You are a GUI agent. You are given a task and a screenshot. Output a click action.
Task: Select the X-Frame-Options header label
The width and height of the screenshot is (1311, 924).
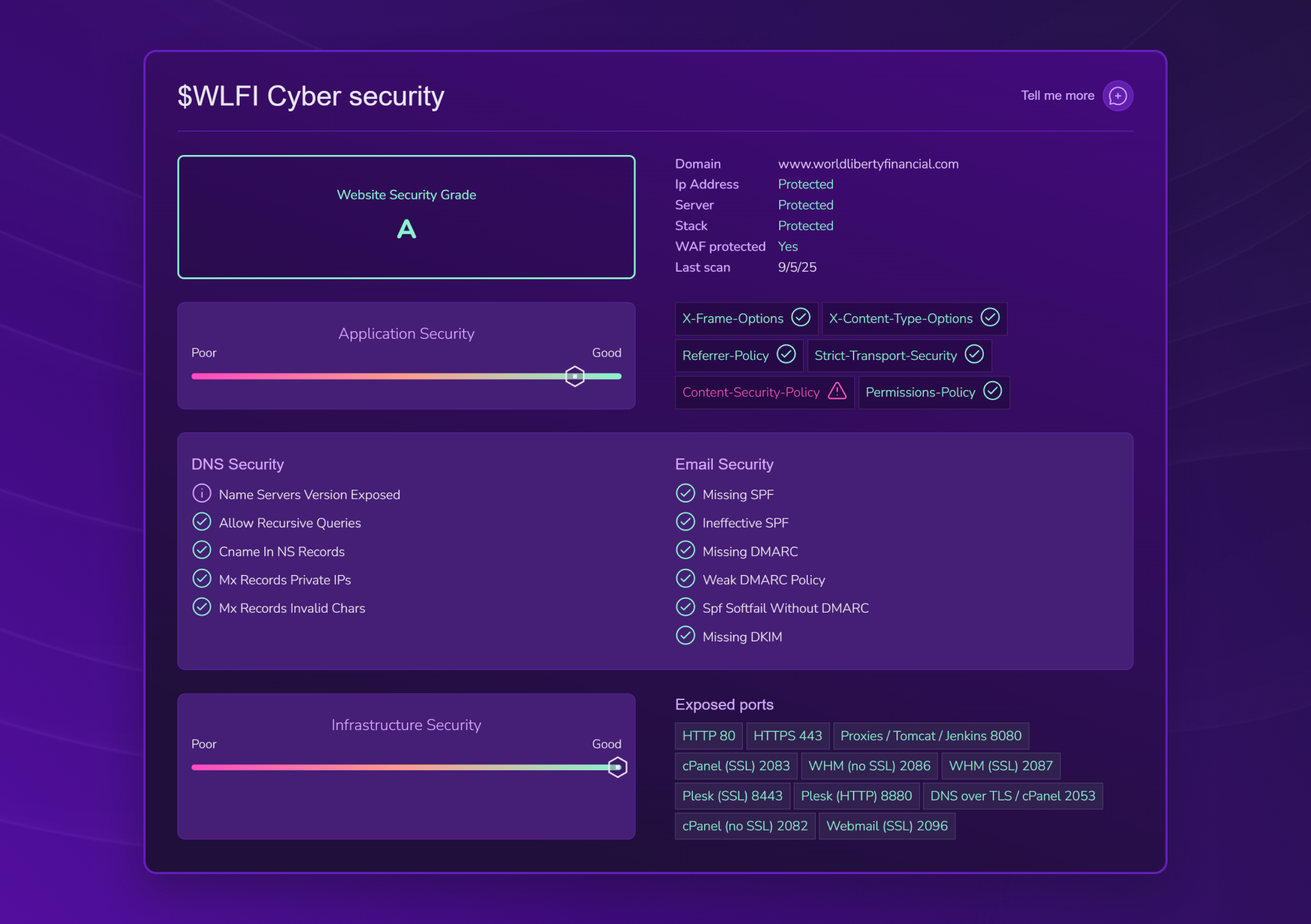(733, 318)
